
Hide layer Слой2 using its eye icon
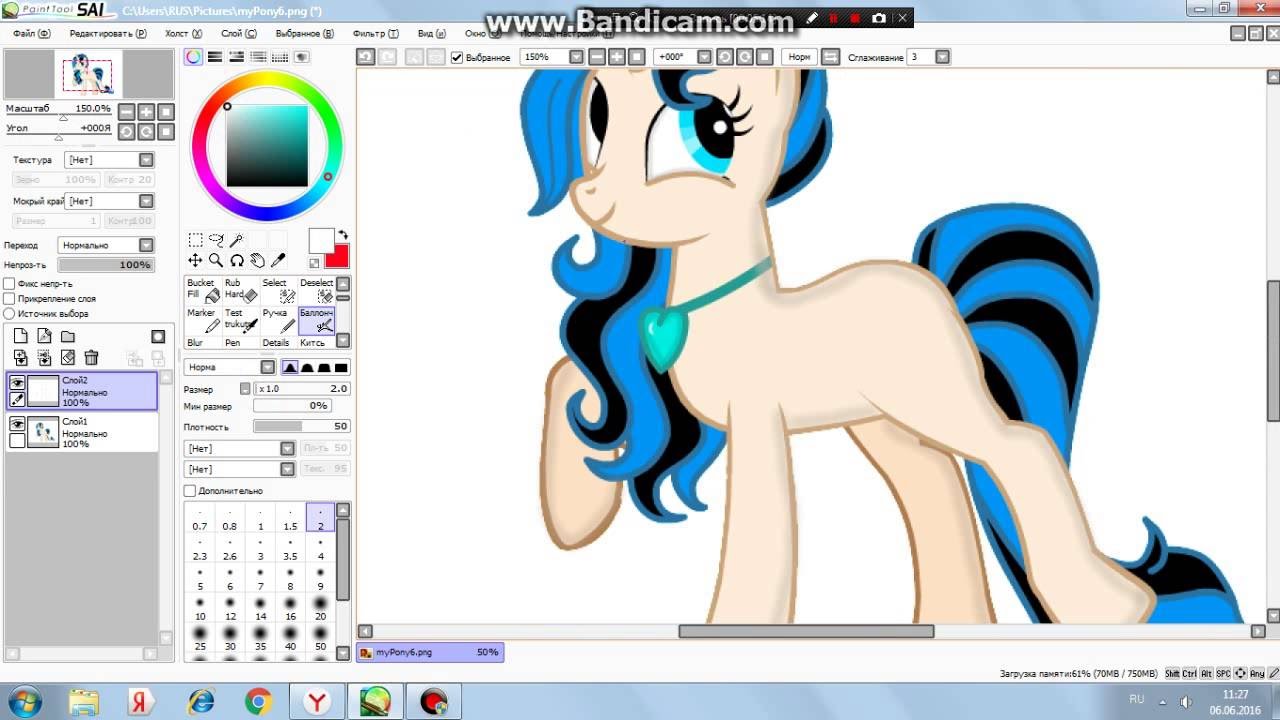coord(17,382)
